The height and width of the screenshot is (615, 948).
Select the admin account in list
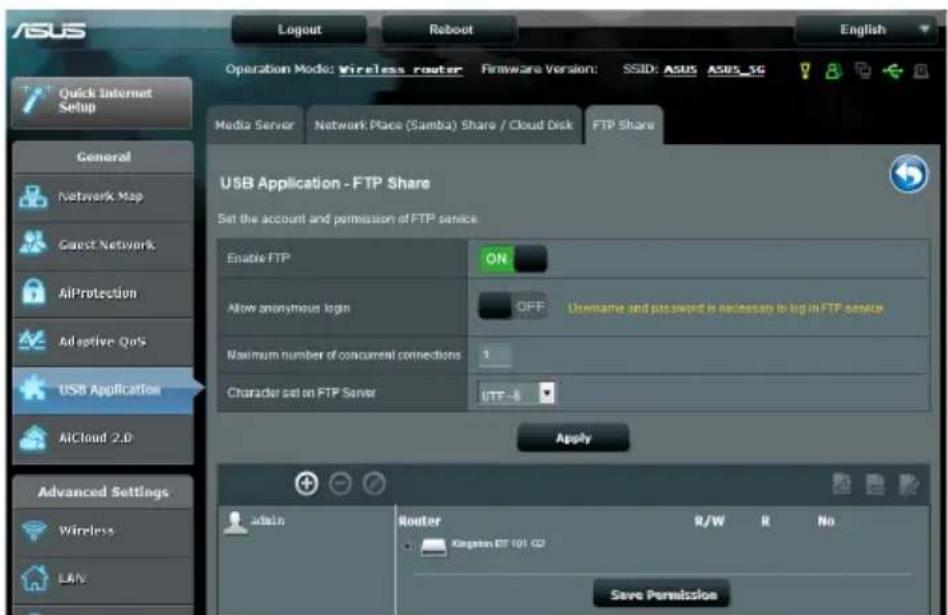254,522
